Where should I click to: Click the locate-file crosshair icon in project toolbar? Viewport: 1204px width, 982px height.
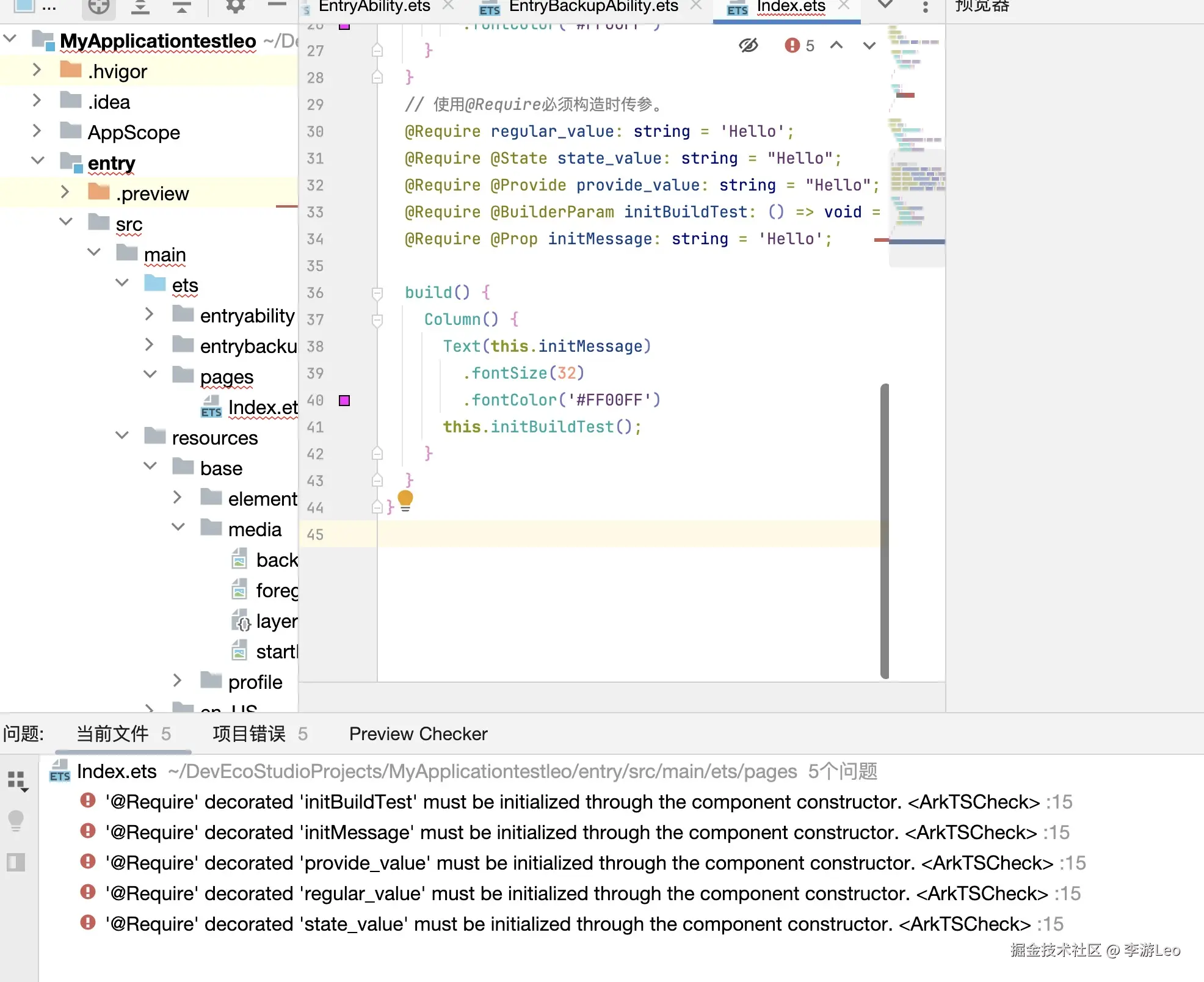98,7
